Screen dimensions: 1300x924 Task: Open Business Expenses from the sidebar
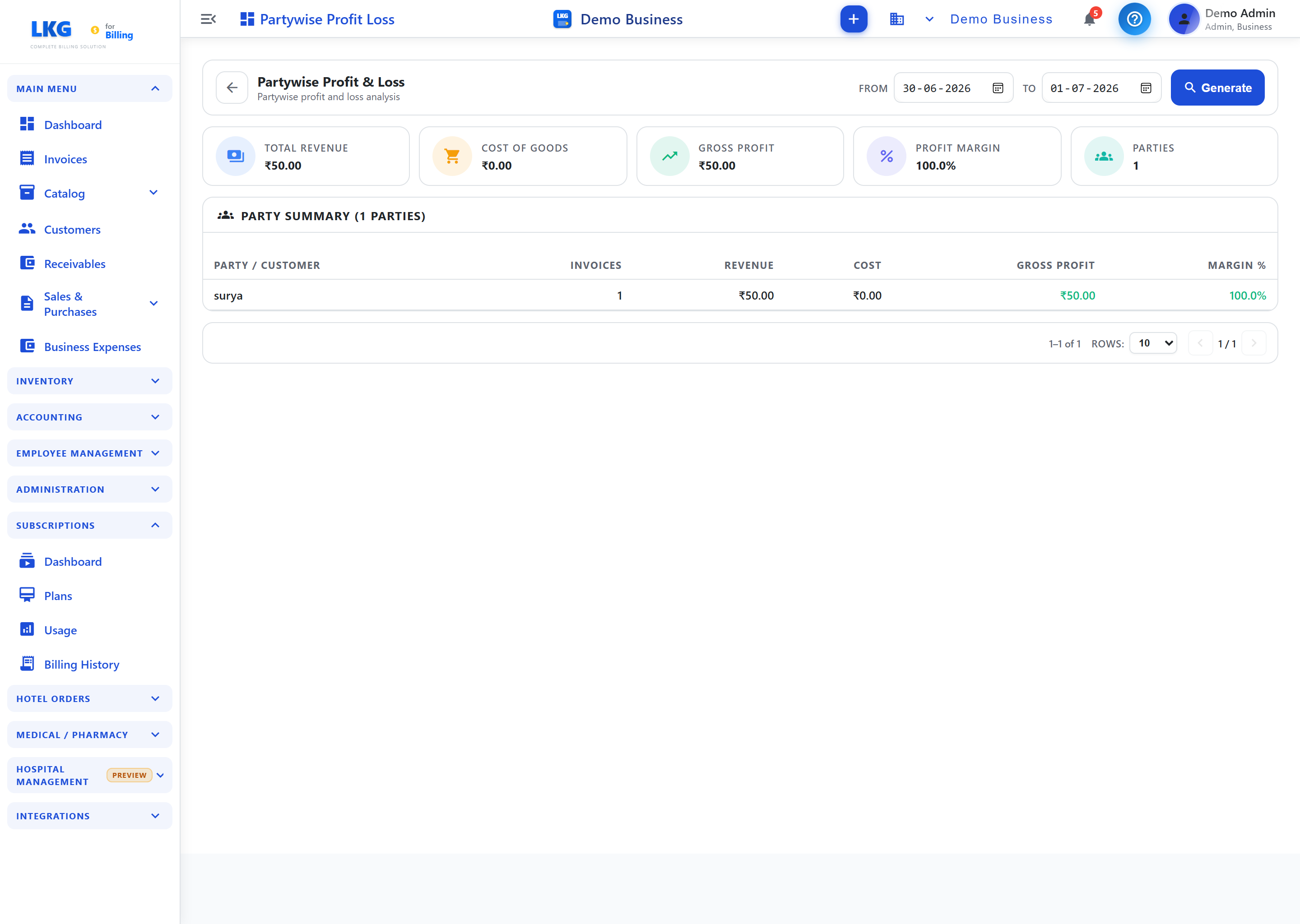coord(92,347)
